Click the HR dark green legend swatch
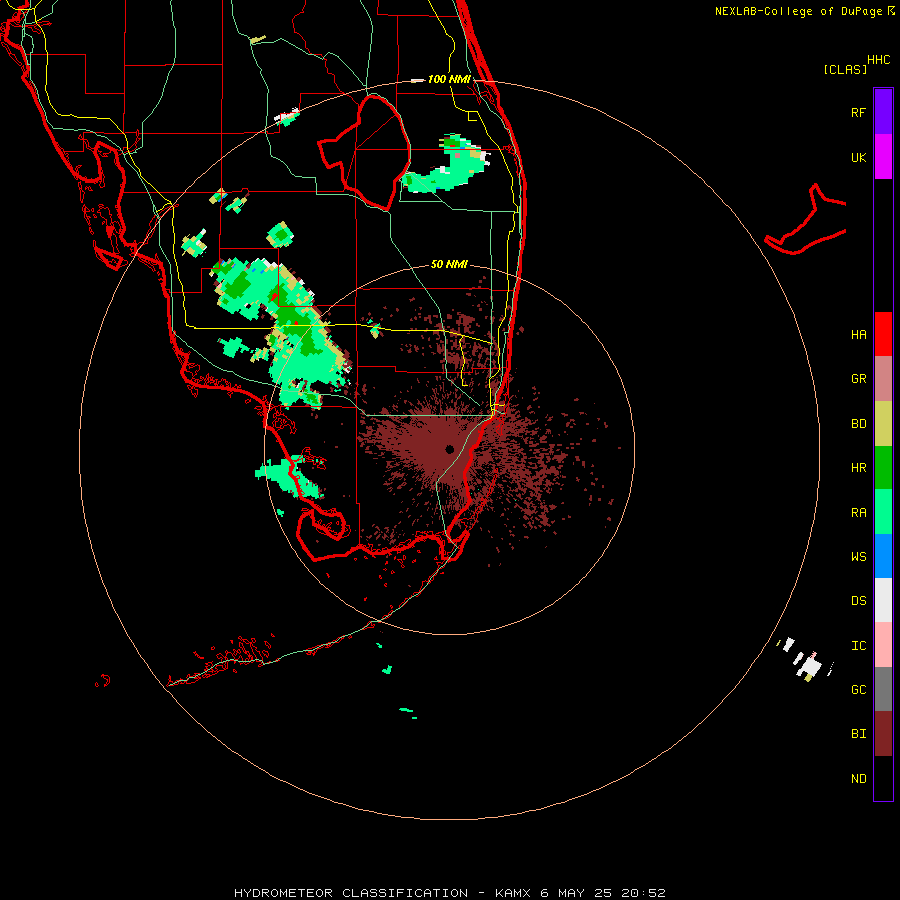This screenshot has width=900, height=900. [x=883, y=468]
